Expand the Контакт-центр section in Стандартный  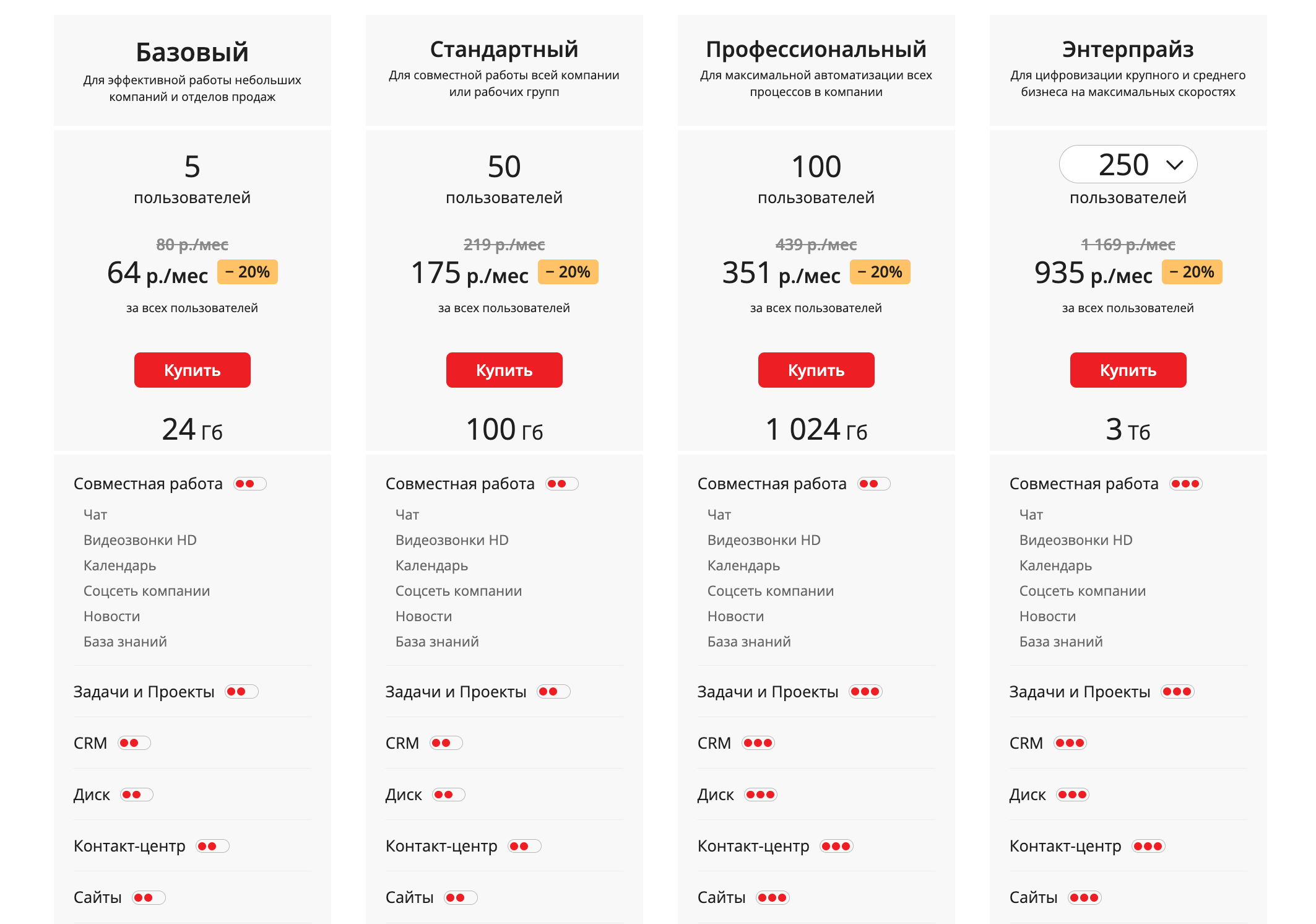coord(441,846)
